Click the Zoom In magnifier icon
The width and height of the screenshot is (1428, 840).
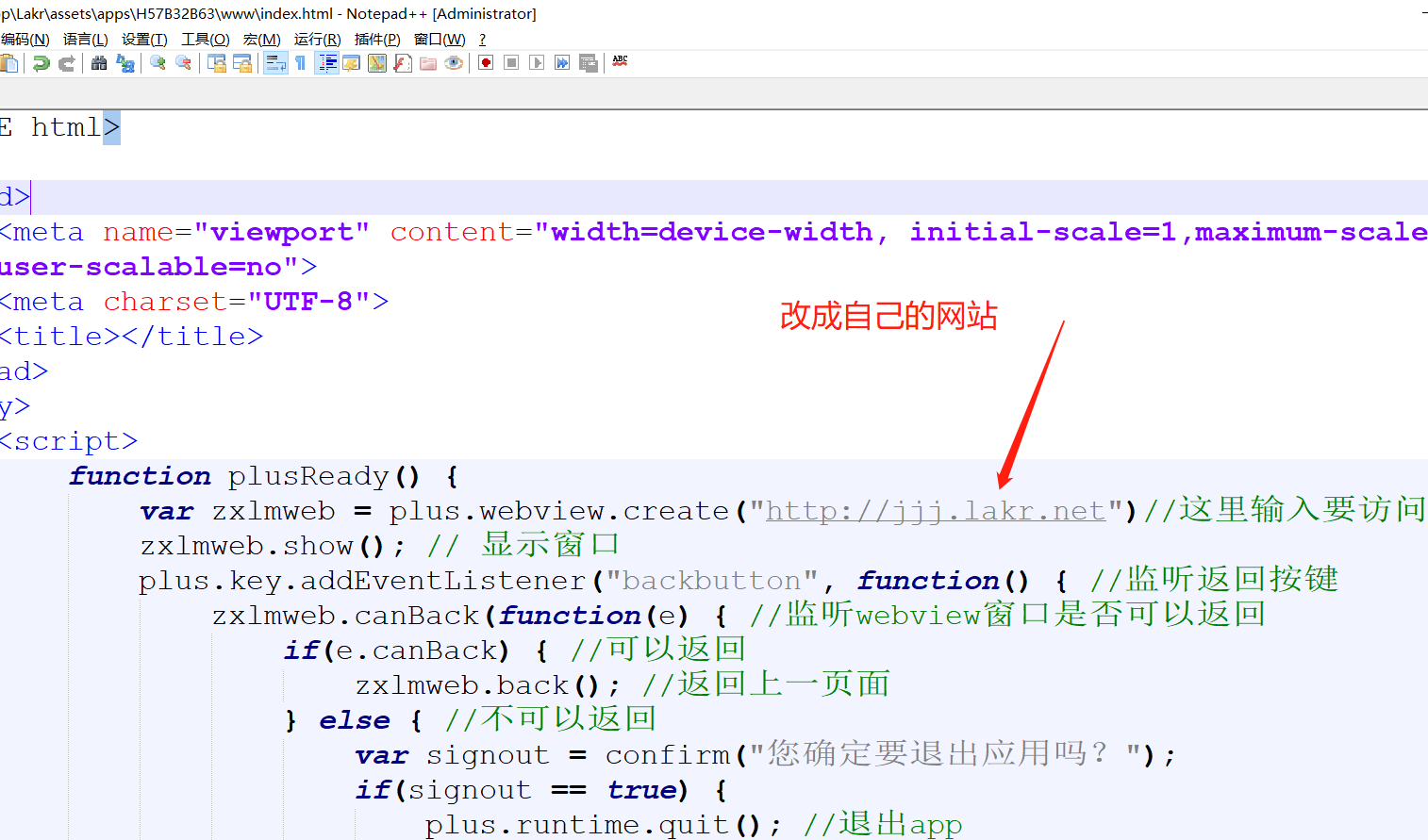coord(158,62)
